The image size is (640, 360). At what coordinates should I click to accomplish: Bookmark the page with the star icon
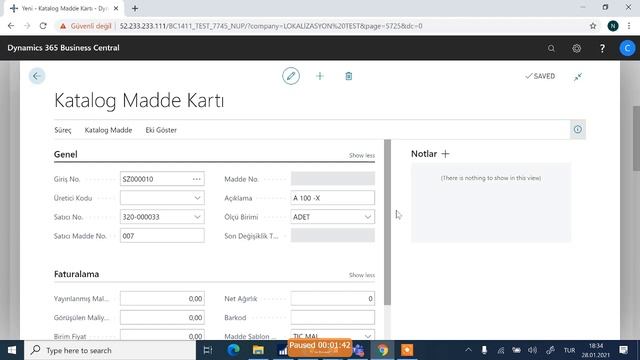click(x=593, y=26)
